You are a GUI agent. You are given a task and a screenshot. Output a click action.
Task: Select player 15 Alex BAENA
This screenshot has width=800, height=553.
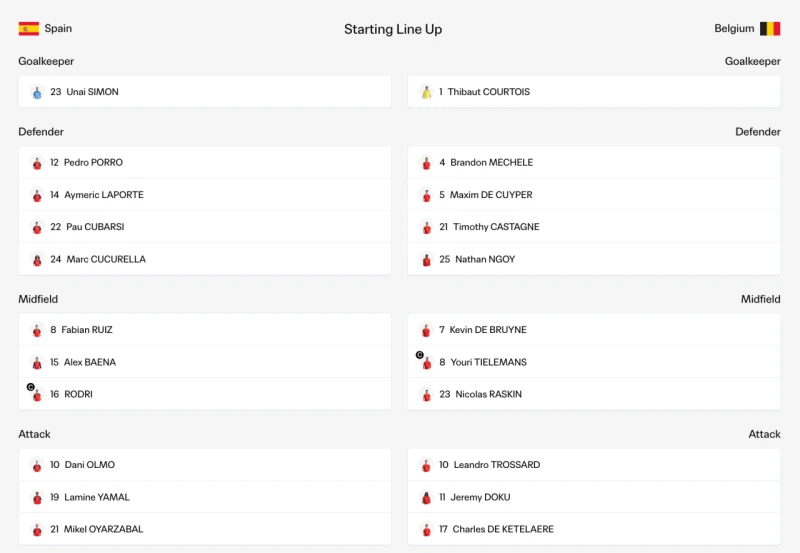point(205,362)
